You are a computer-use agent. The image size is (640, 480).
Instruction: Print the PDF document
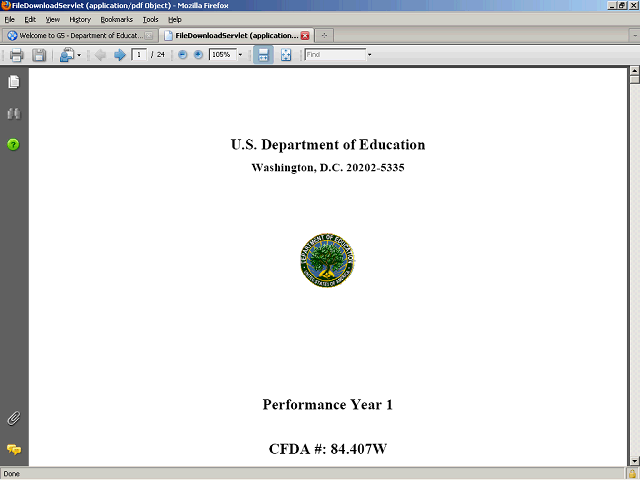coord(16,55)
